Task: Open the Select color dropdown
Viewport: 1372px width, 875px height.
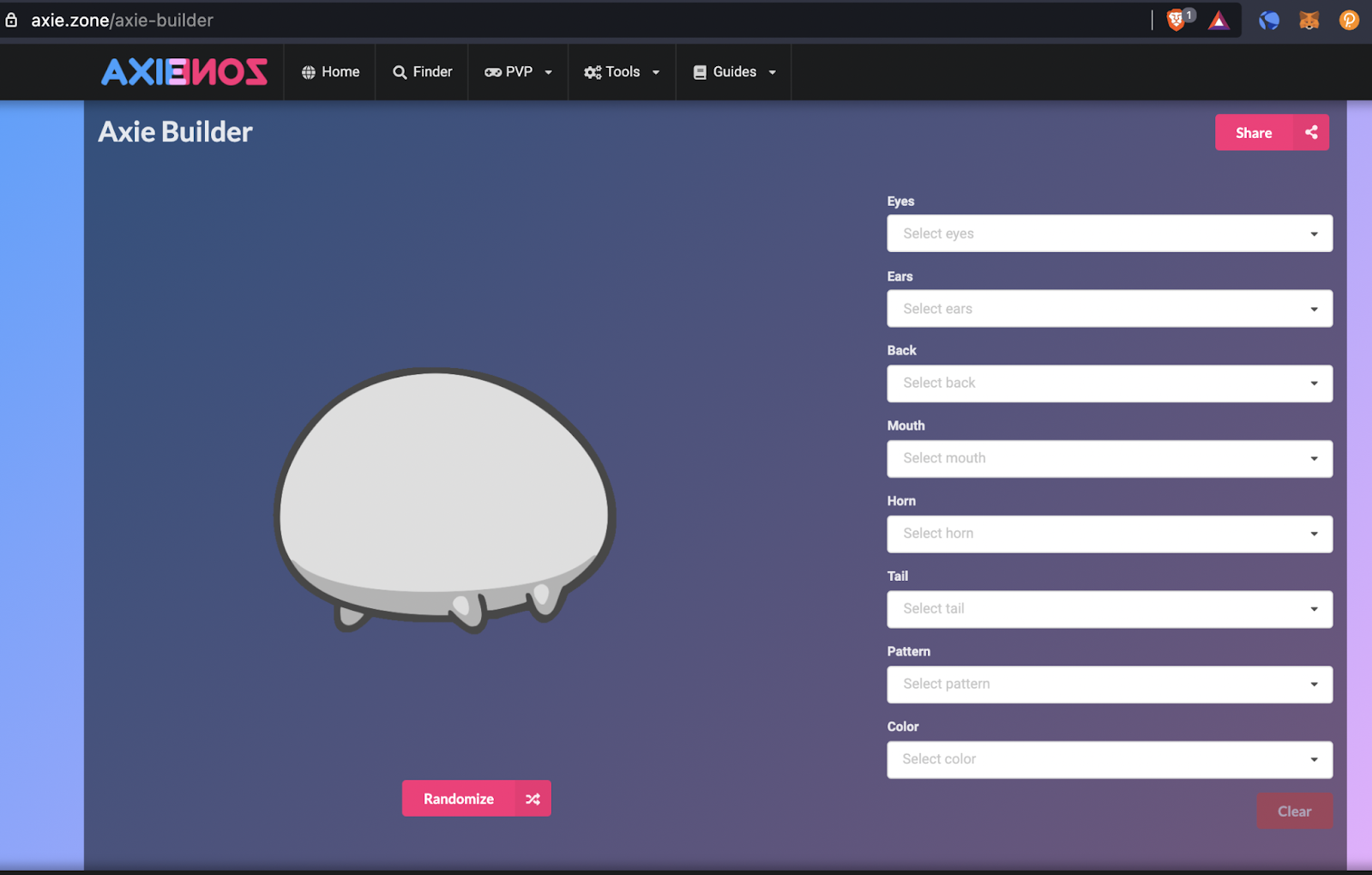Action: (1110, 759)
